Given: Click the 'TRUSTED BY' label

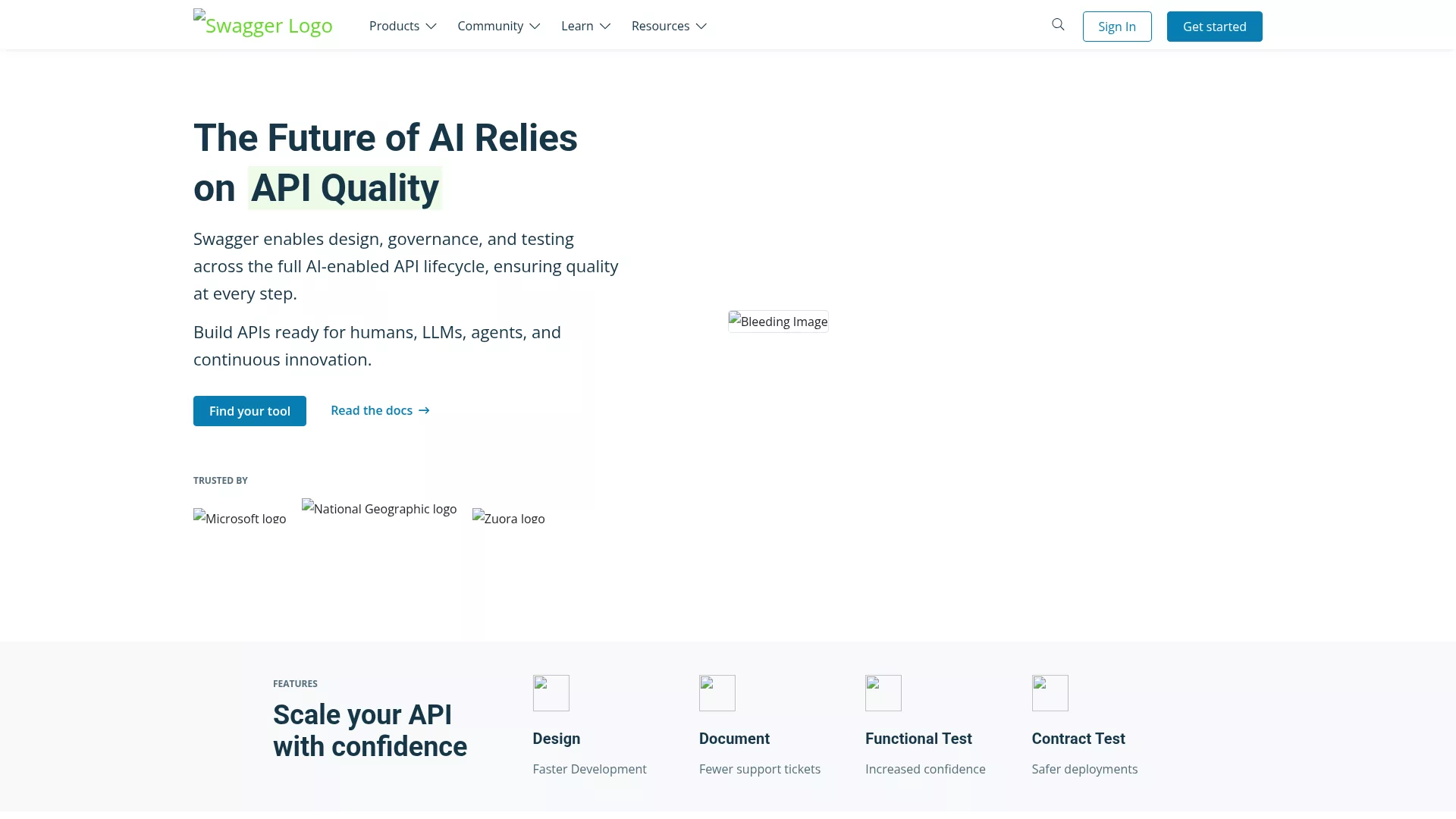Looking at the screenshot, I should [221, 480].
